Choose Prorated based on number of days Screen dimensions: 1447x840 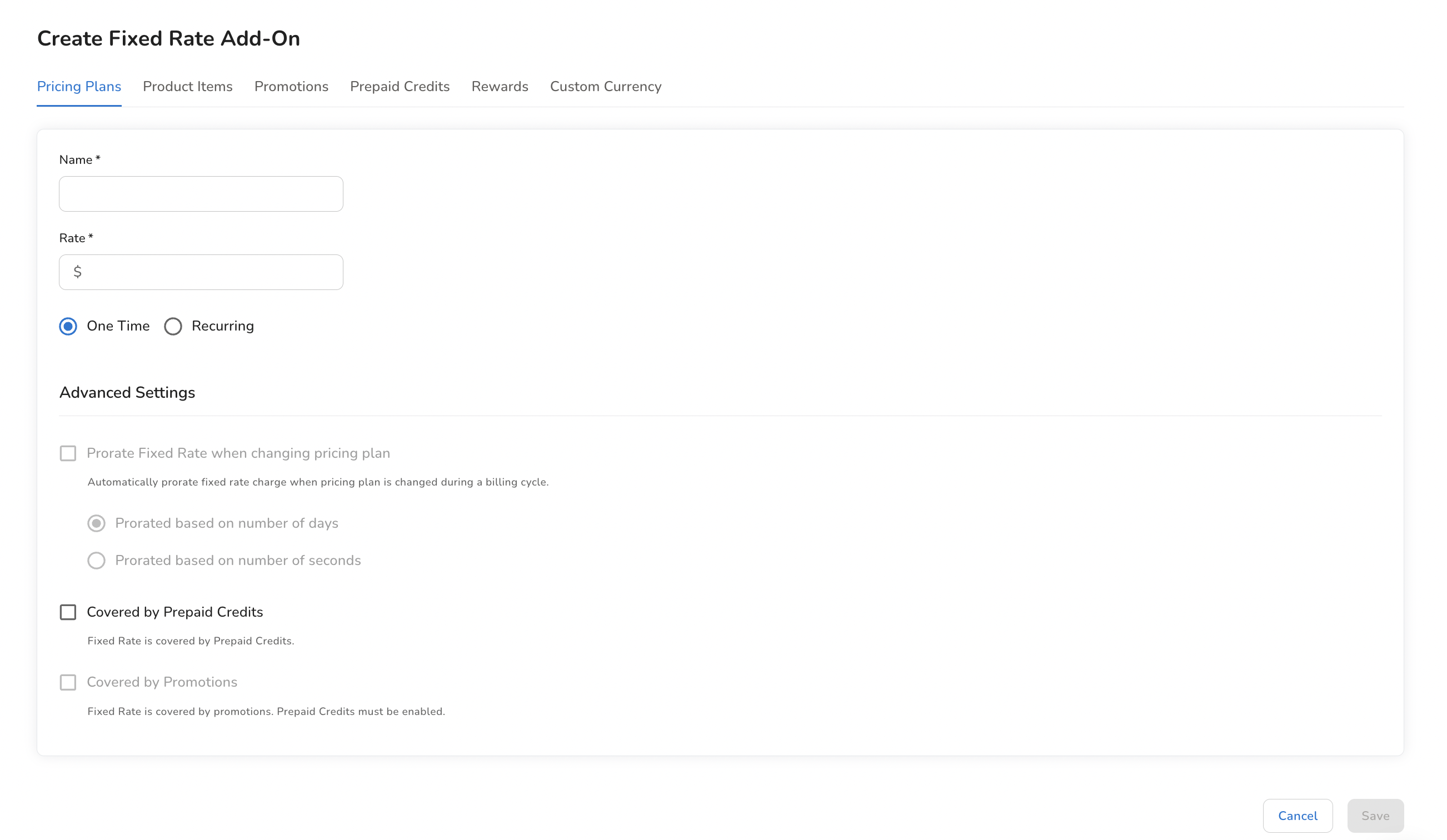pyautogui.click(x=97, y=523)
